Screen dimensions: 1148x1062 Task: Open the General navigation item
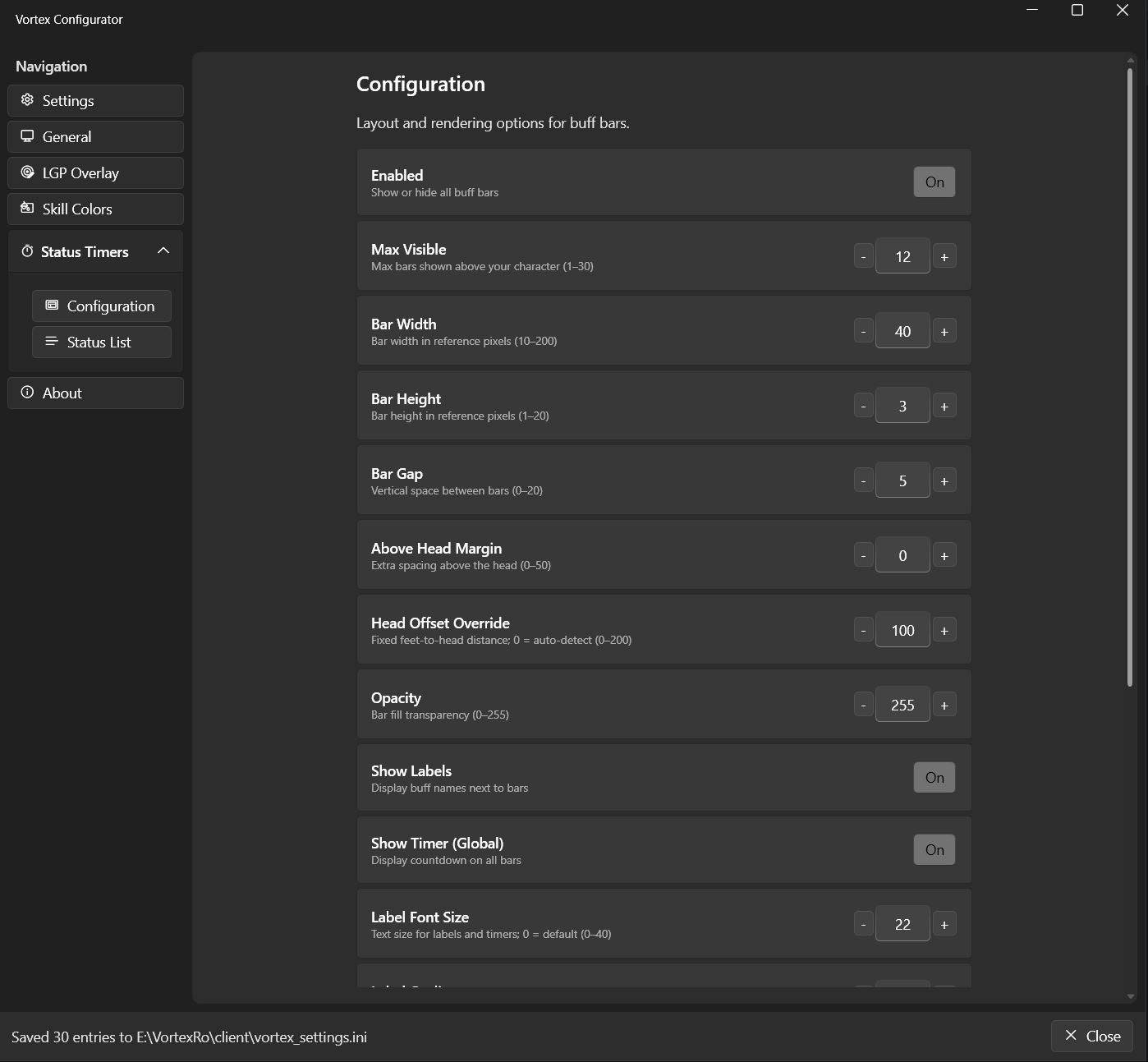[x=95, y=137]
